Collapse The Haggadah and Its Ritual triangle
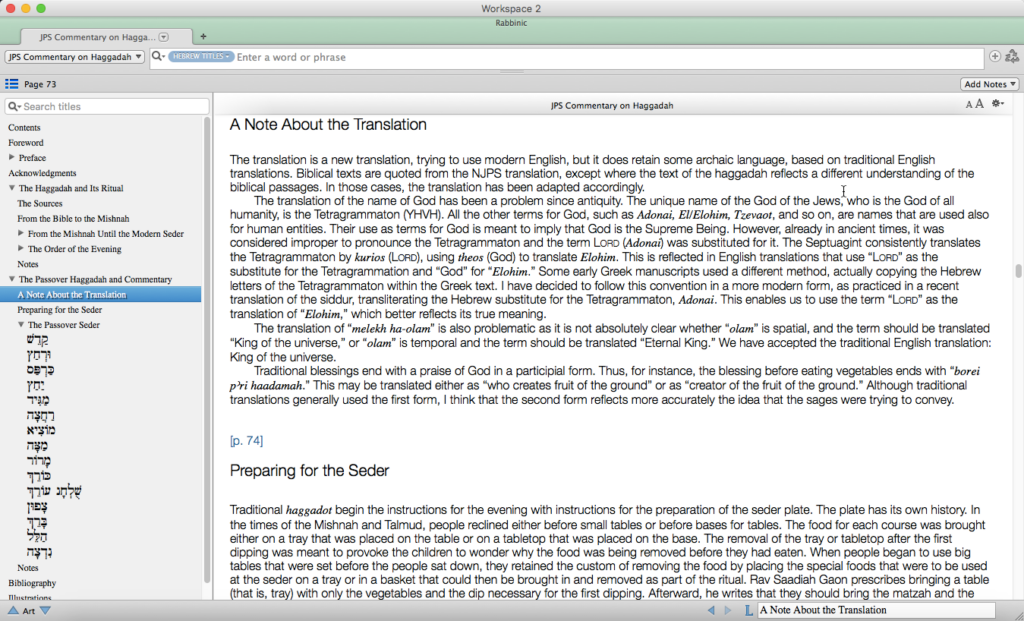 pyautogui.click(x=12, y=188)
